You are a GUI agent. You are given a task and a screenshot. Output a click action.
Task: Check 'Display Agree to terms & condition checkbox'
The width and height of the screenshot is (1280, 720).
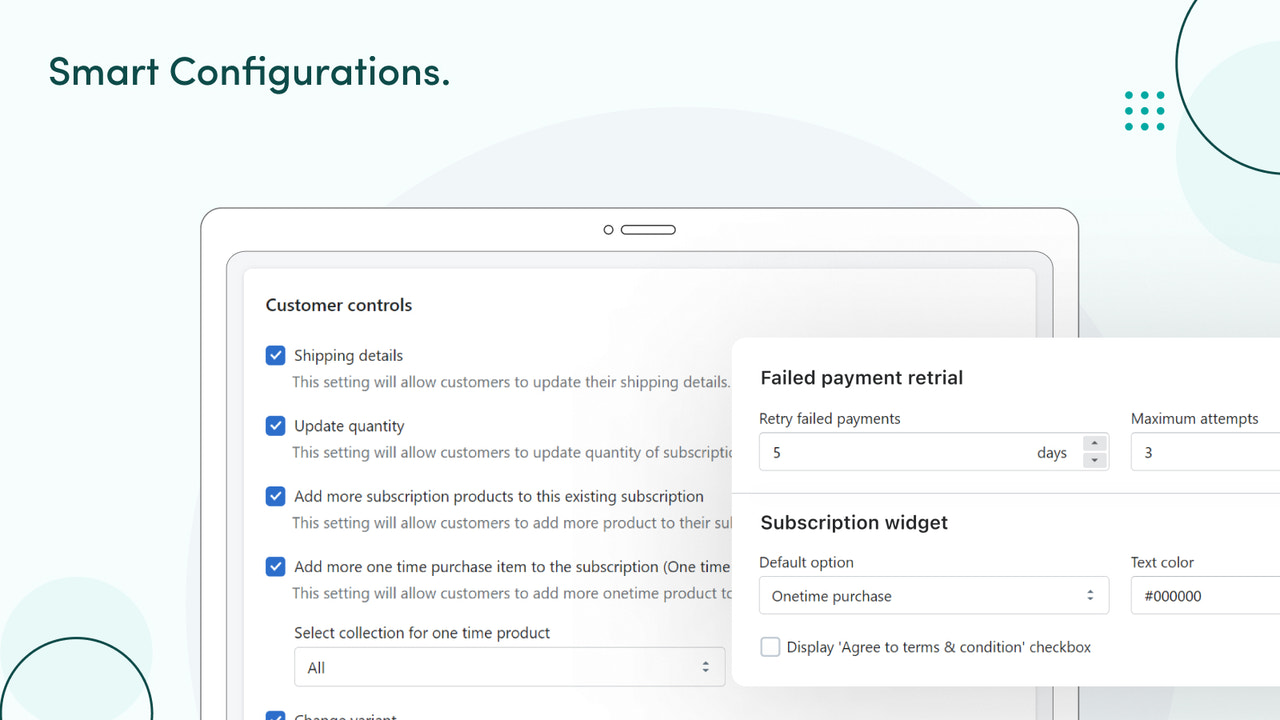[770, 647]
